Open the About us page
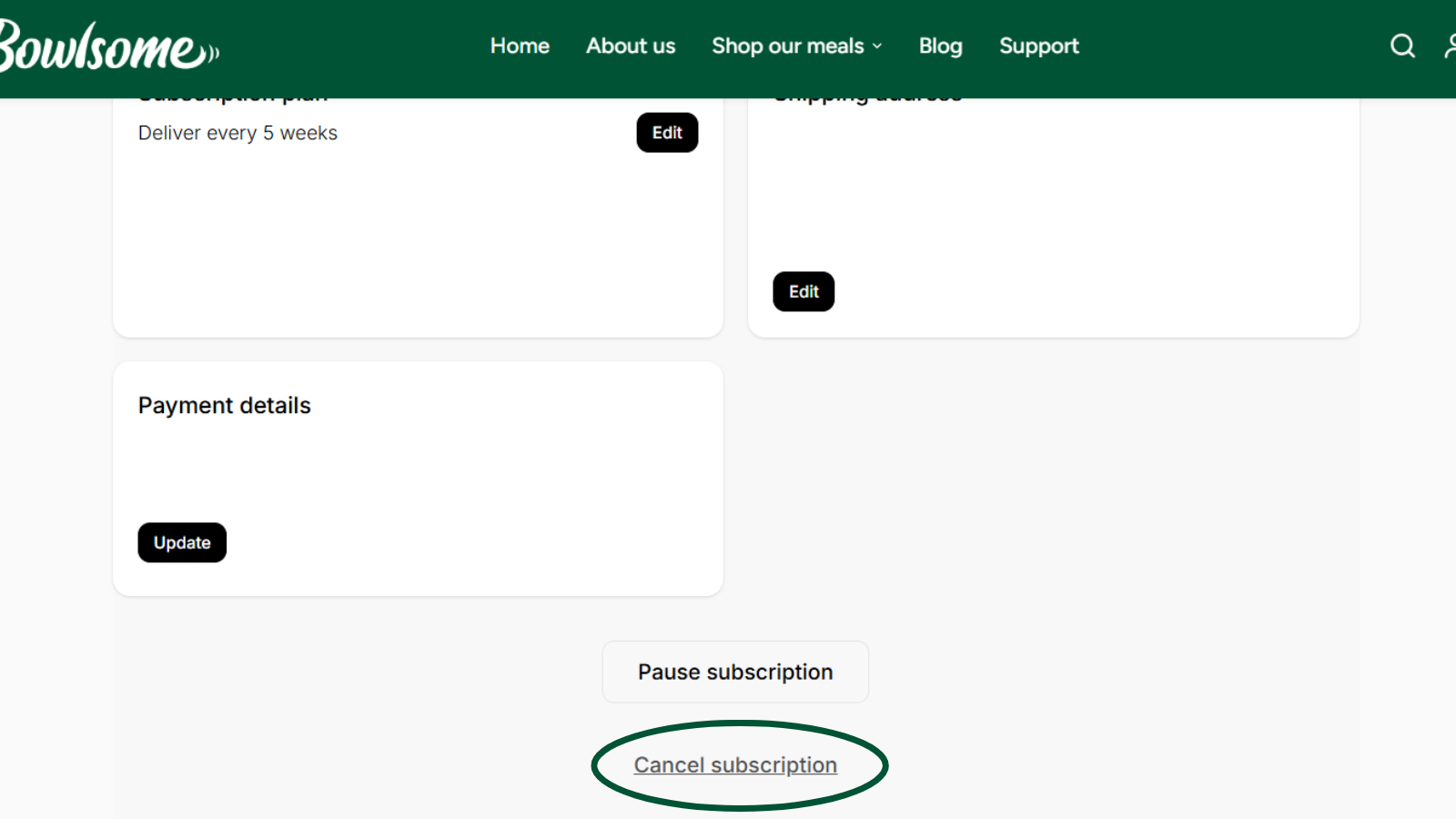The image size is (1456, 819). 631,45
